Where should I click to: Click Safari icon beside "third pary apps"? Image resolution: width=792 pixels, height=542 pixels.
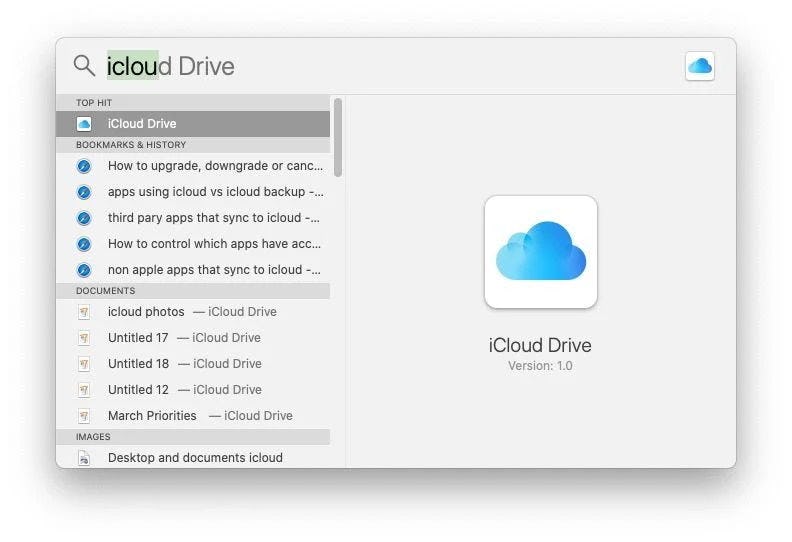(84, 218)
